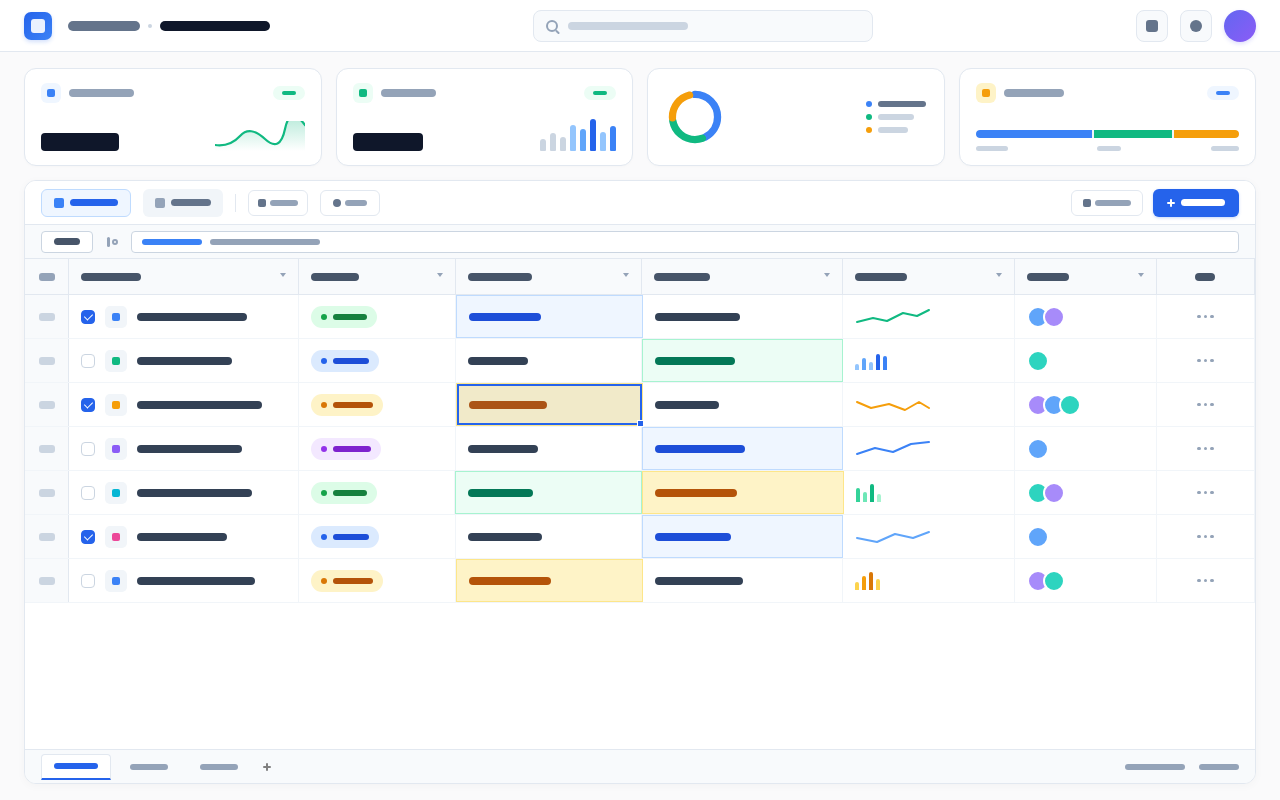Click into the formula input field
Screen dimensions: 1280x800
click(685, 242)
